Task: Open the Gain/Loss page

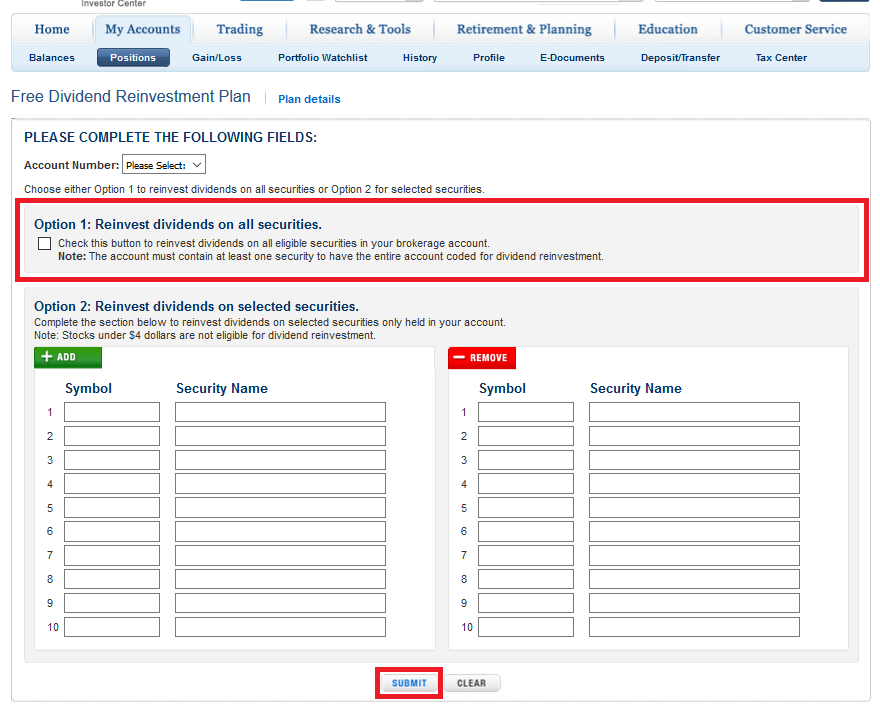Action: 217,58
